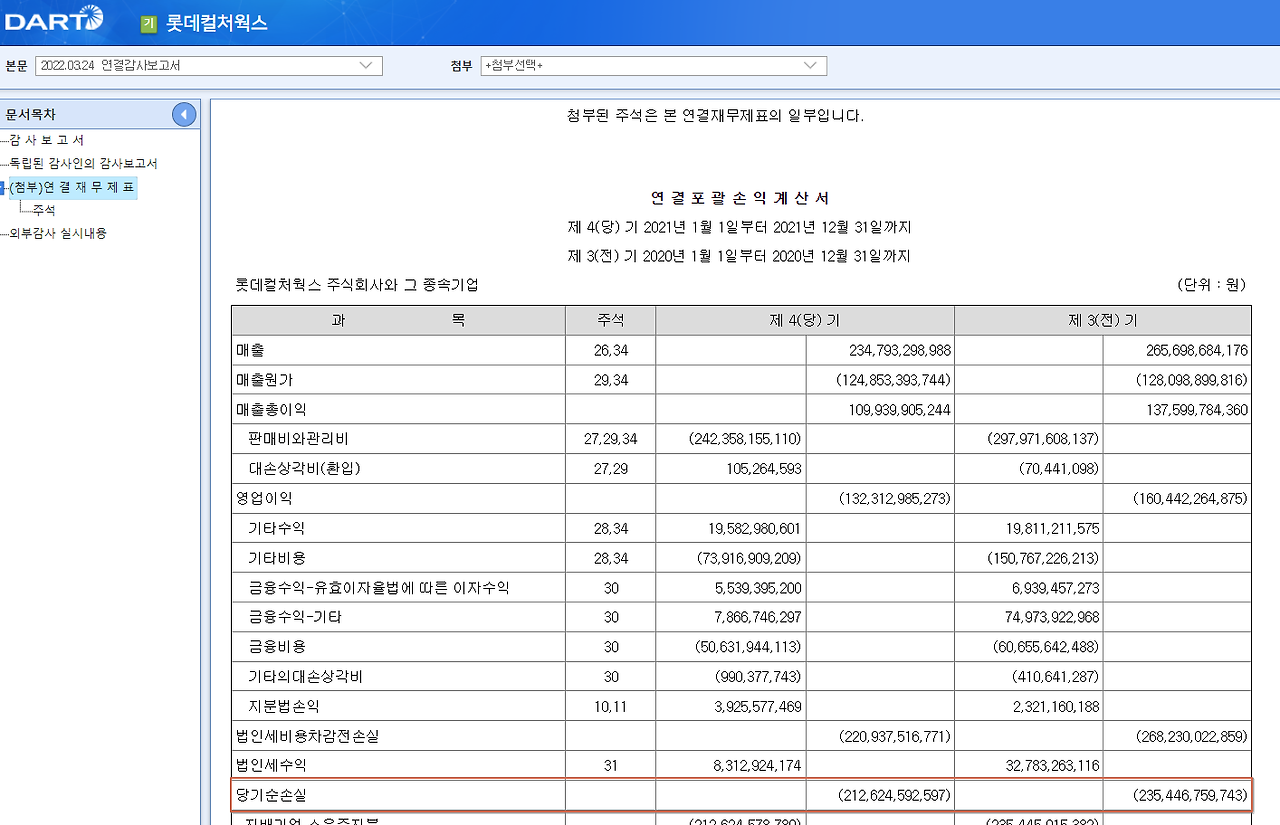Click the DART logo

click(x=55, y=18)
